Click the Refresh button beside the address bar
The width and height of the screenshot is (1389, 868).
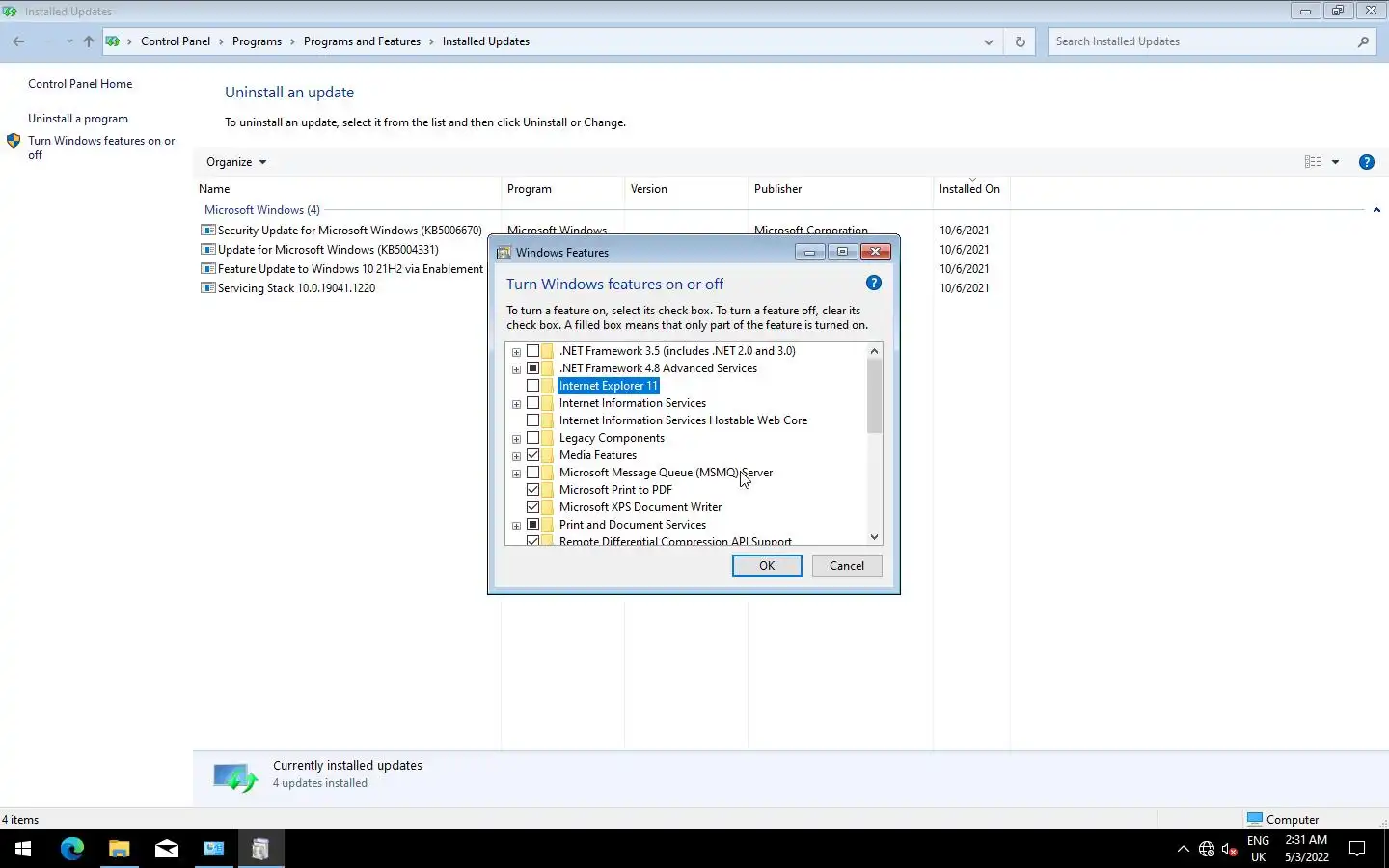point(1020,41)
